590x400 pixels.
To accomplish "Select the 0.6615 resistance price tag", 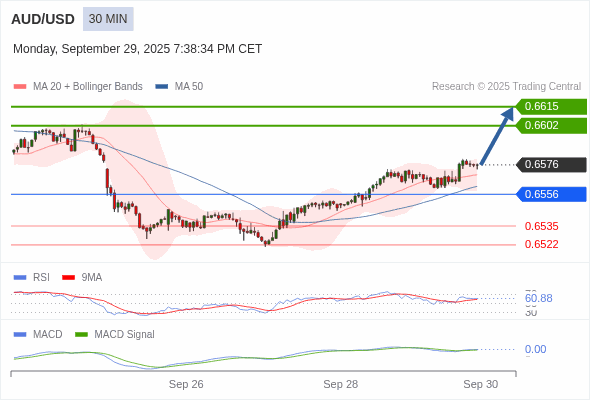I will pos(551,106).
